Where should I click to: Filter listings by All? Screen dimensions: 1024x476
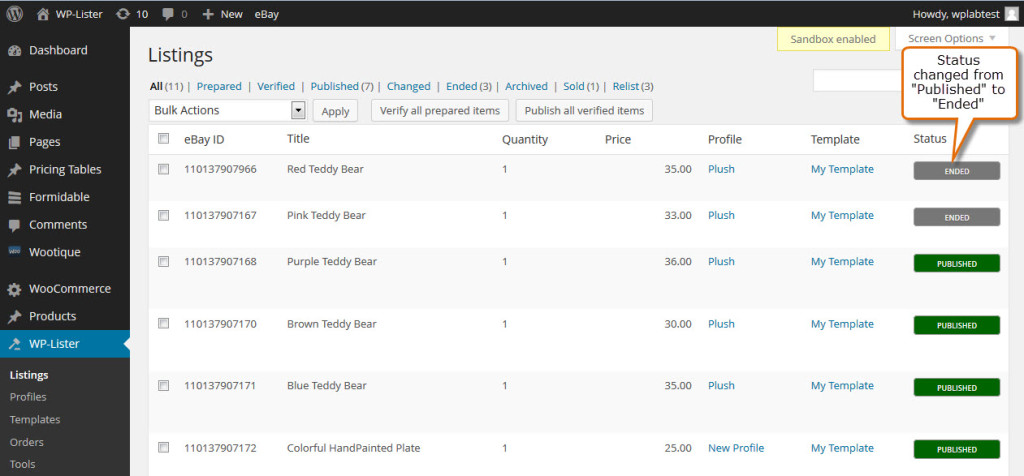(156, 86)
